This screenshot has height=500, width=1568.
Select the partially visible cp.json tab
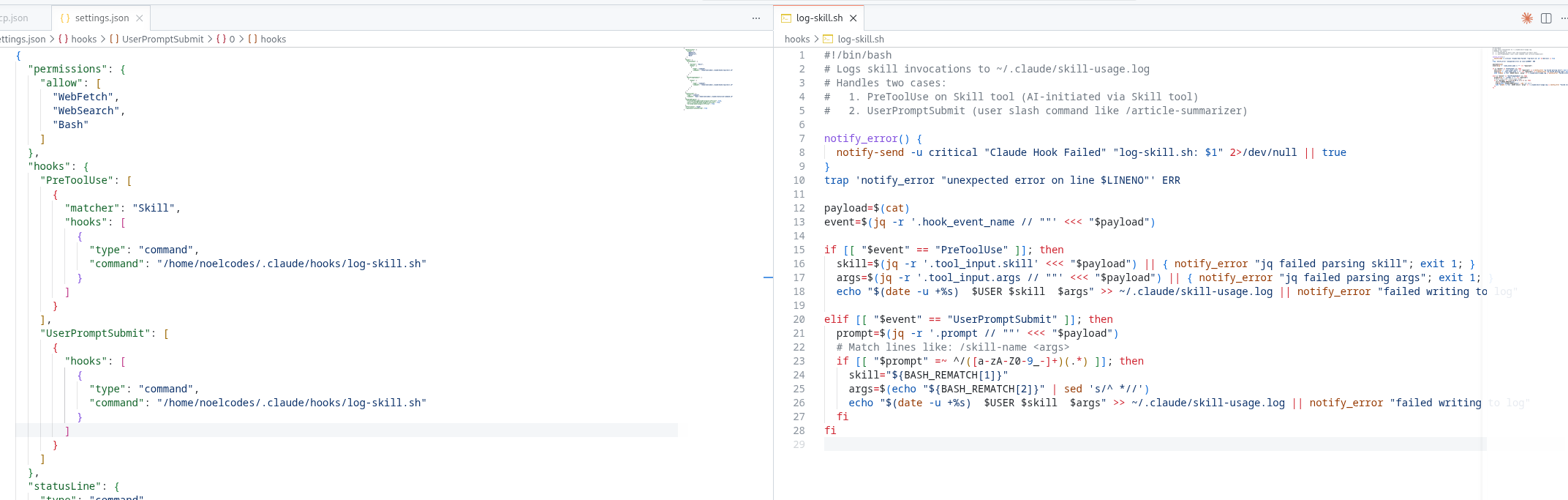click(15, 18)
